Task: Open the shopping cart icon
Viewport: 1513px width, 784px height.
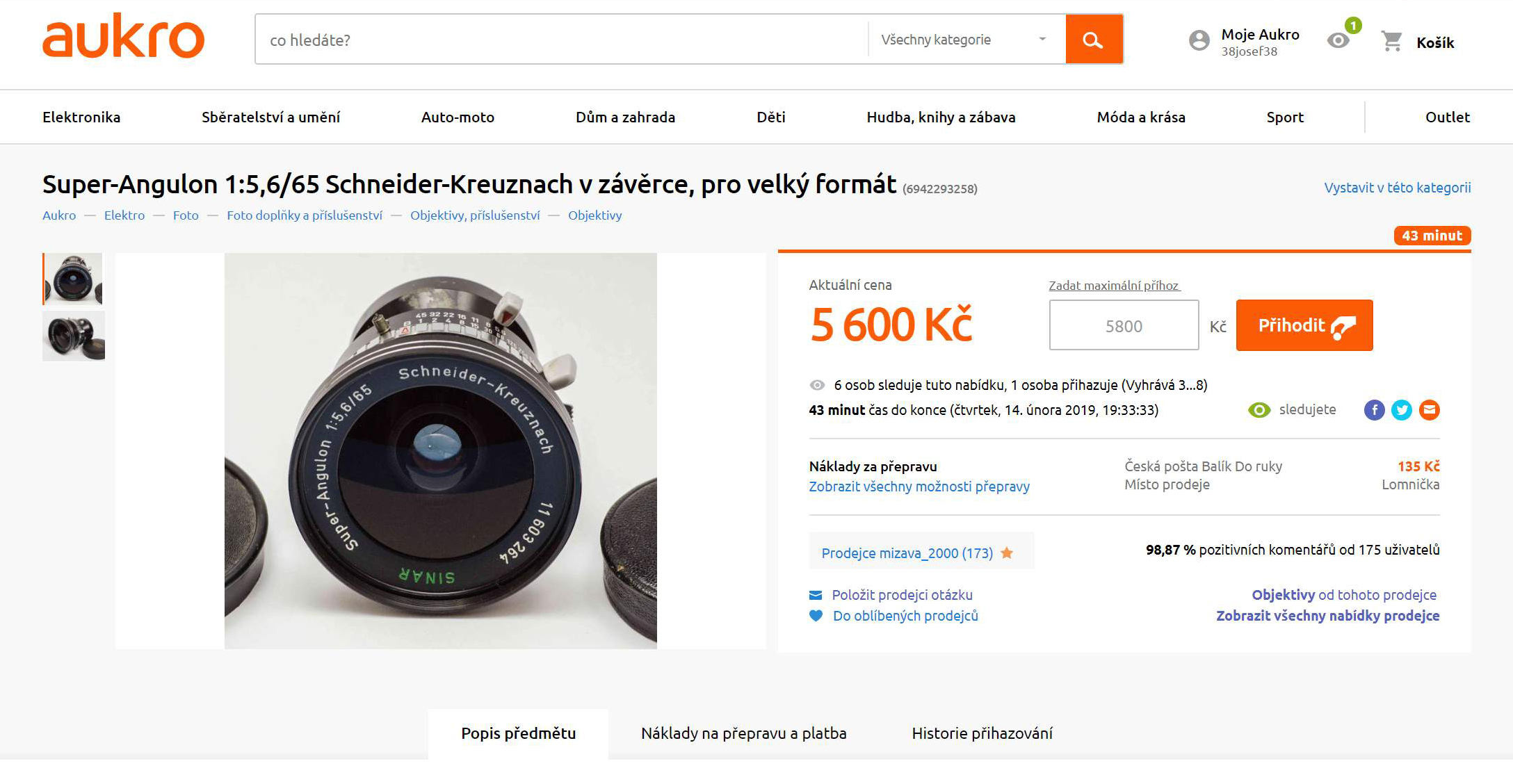Action: coord(1392,42)
